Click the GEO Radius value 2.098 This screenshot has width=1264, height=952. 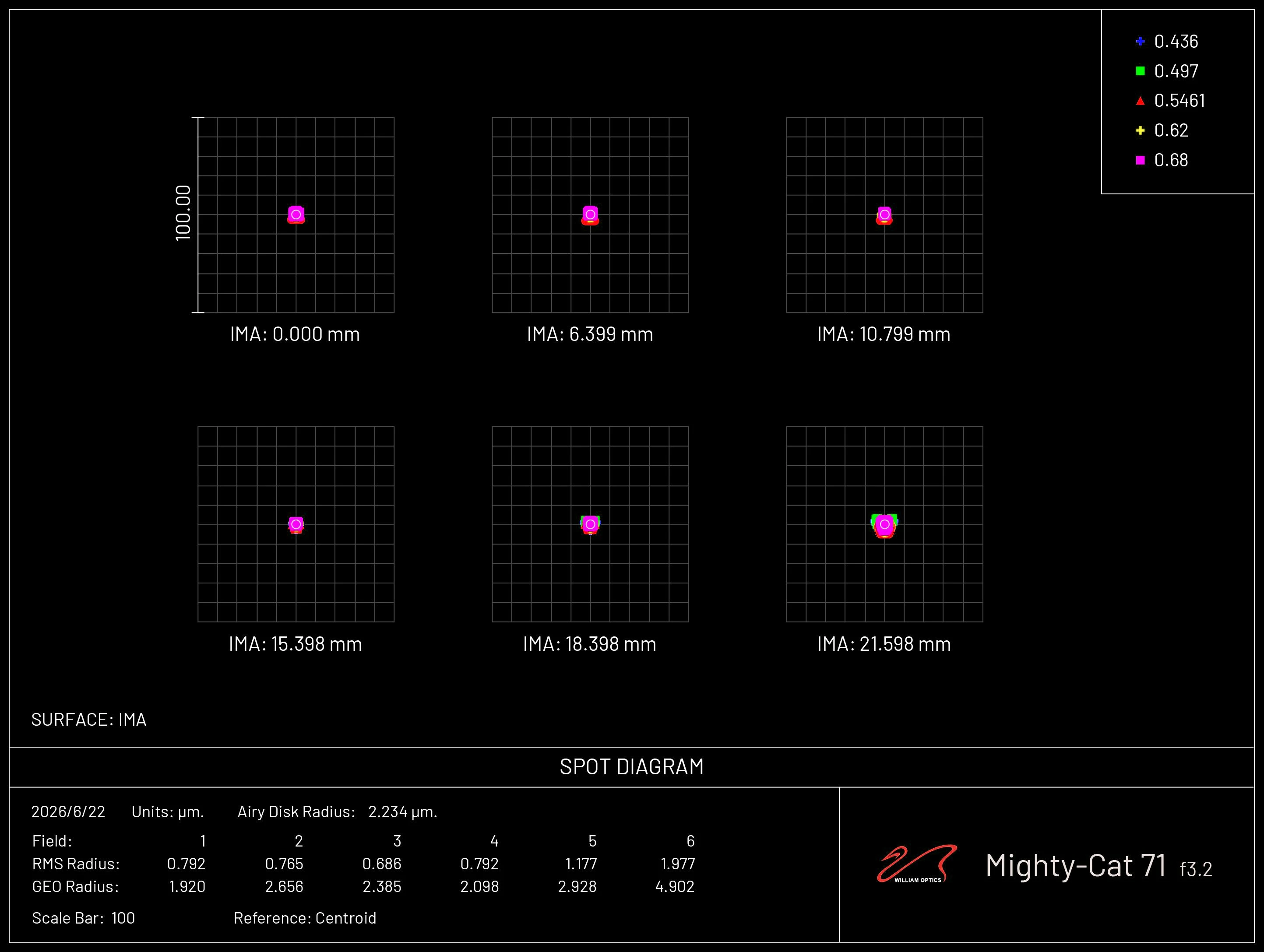click(479, 887)
